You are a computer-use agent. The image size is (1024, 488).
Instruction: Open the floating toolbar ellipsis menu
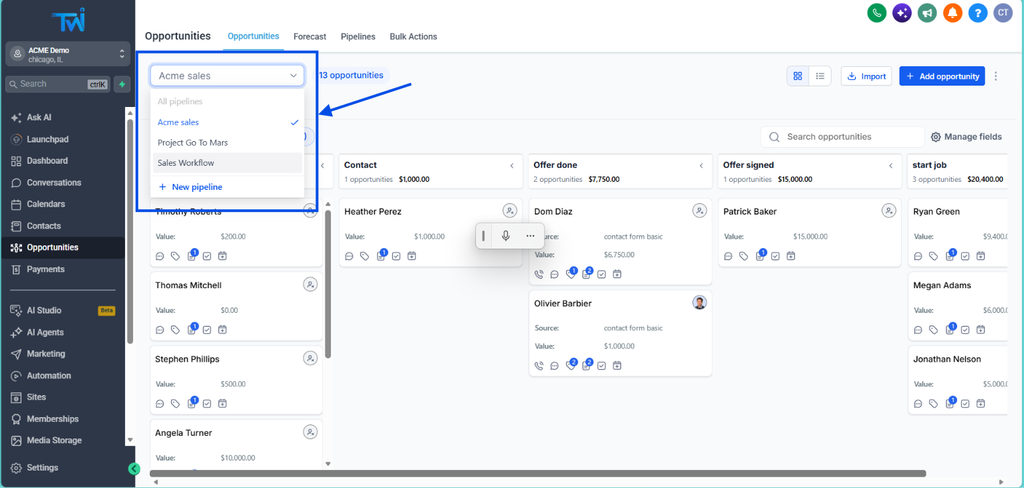coord(530,236)
